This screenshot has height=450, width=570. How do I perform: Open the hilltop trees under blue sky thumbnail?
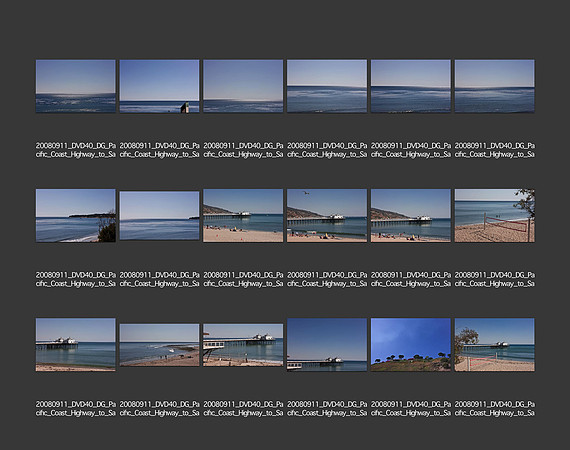[410, 345]
